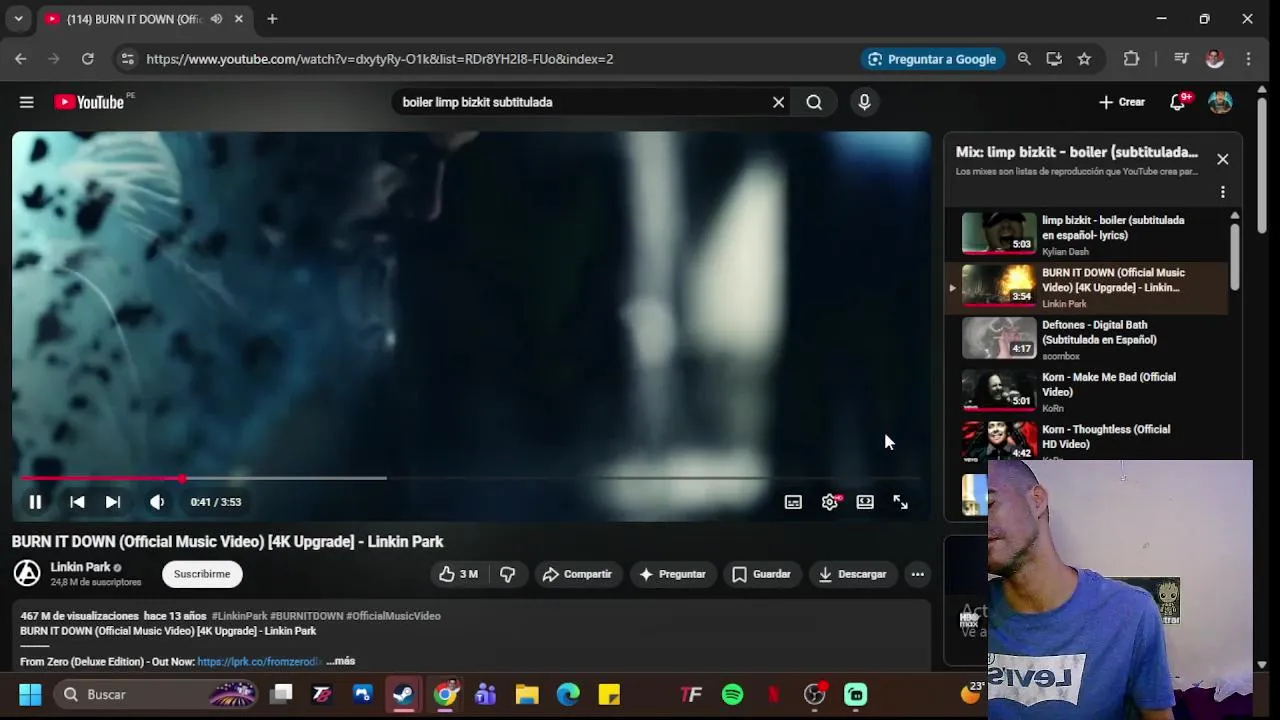Screen dimensions: 1280x720
Task: Mute the video player volume
Action: 157,502
